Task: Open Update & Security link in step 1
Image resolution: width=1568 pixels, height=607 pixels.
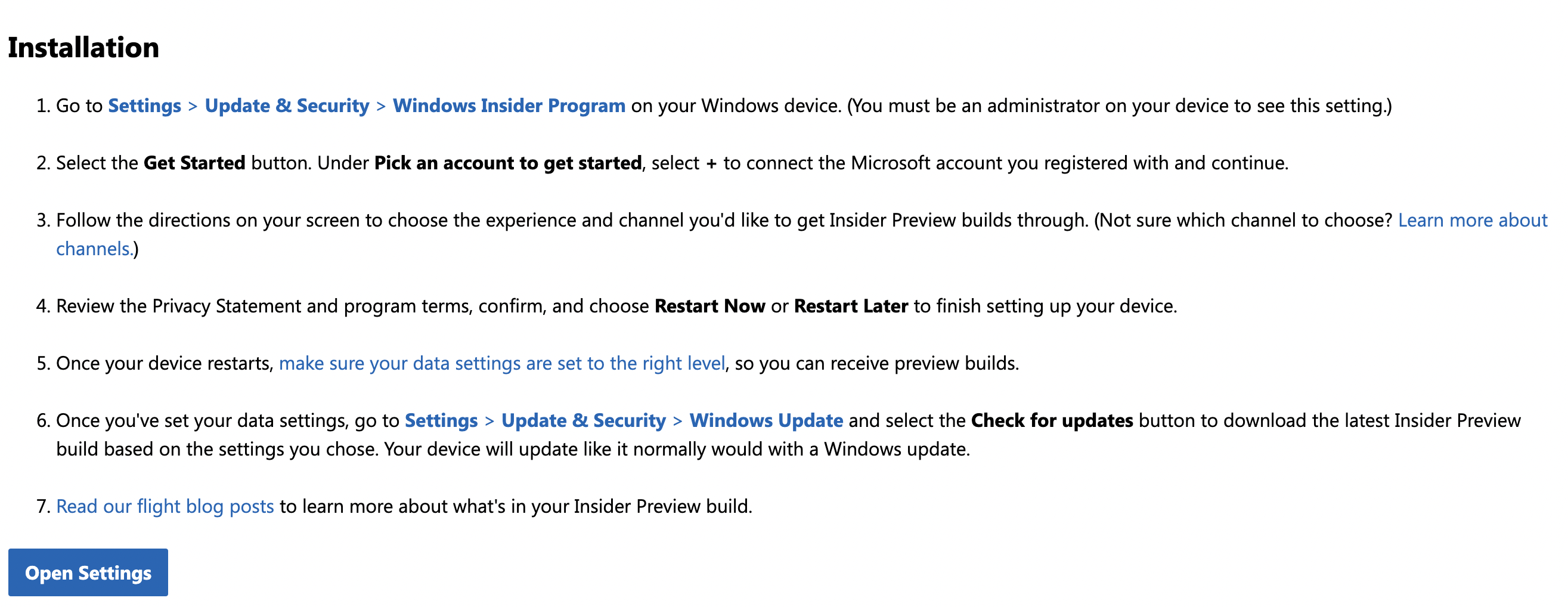Action: 287,106
